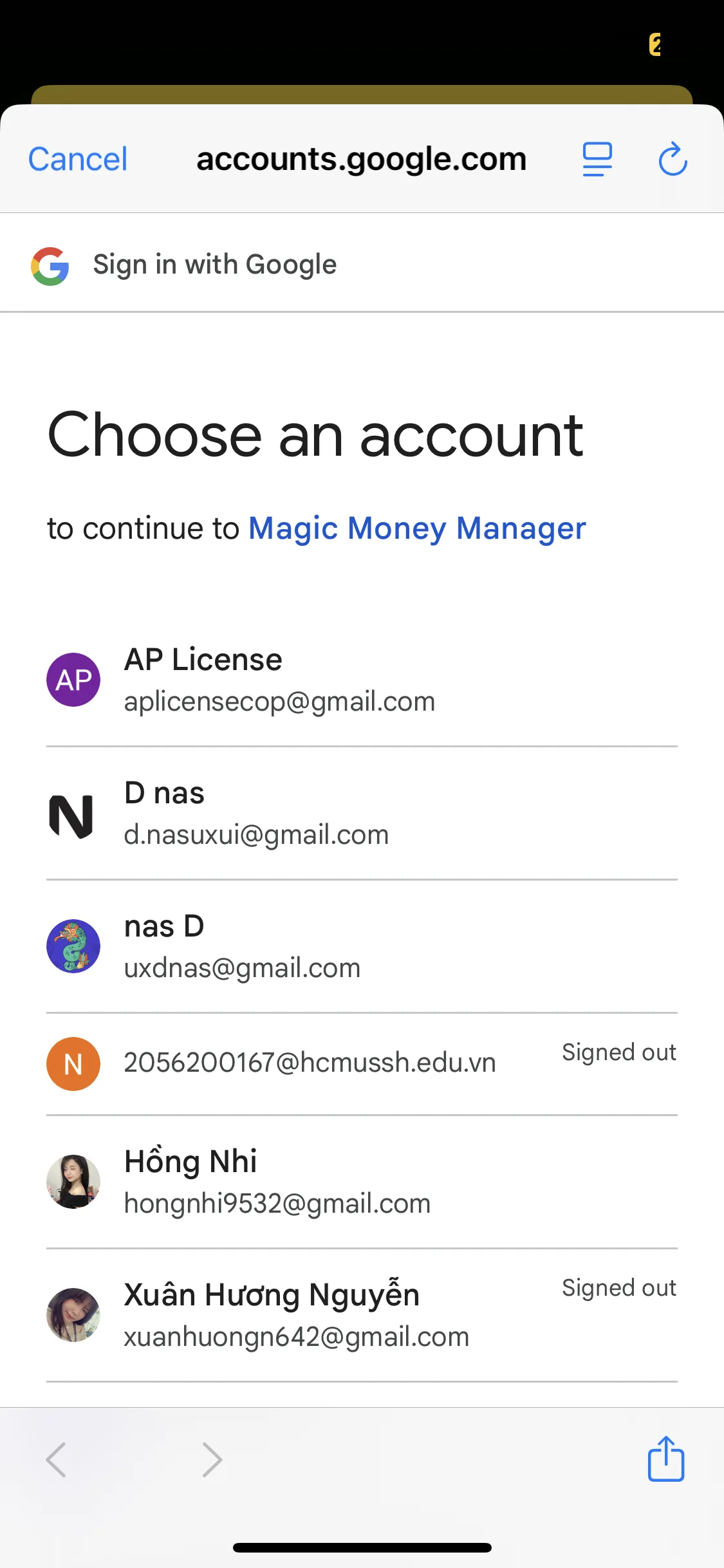This screenshot has width=724, height=1568.
Task: Tap Hồng Nhi's profile photo
Action: (73, 1182)
